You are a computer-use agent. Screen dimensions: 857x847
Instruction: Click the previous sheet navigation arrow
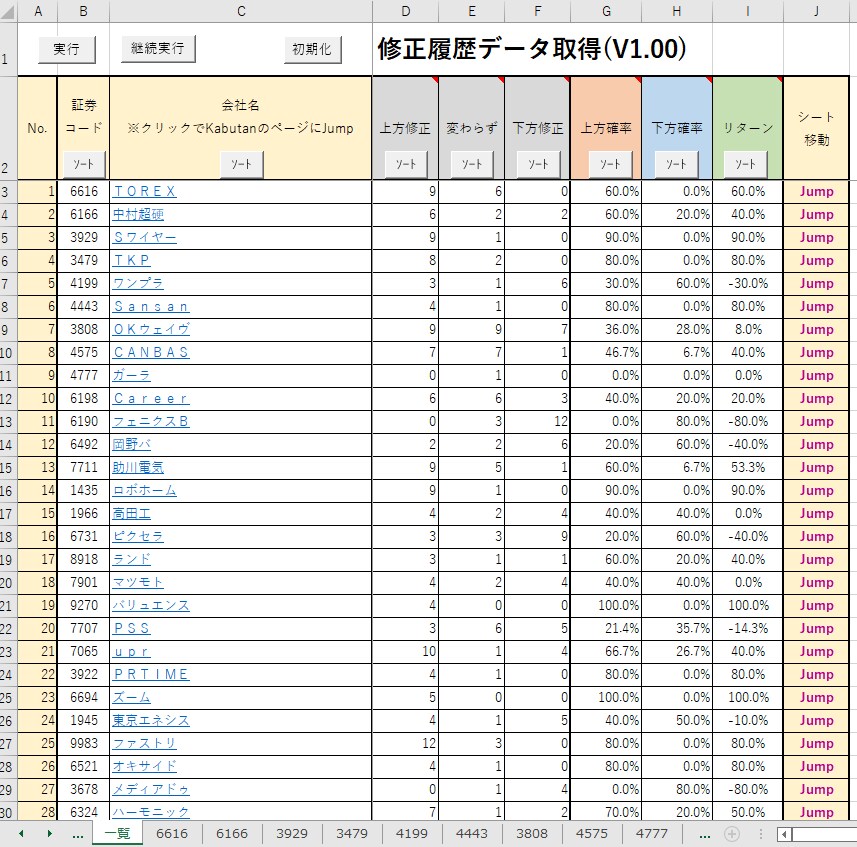[21, 834]
